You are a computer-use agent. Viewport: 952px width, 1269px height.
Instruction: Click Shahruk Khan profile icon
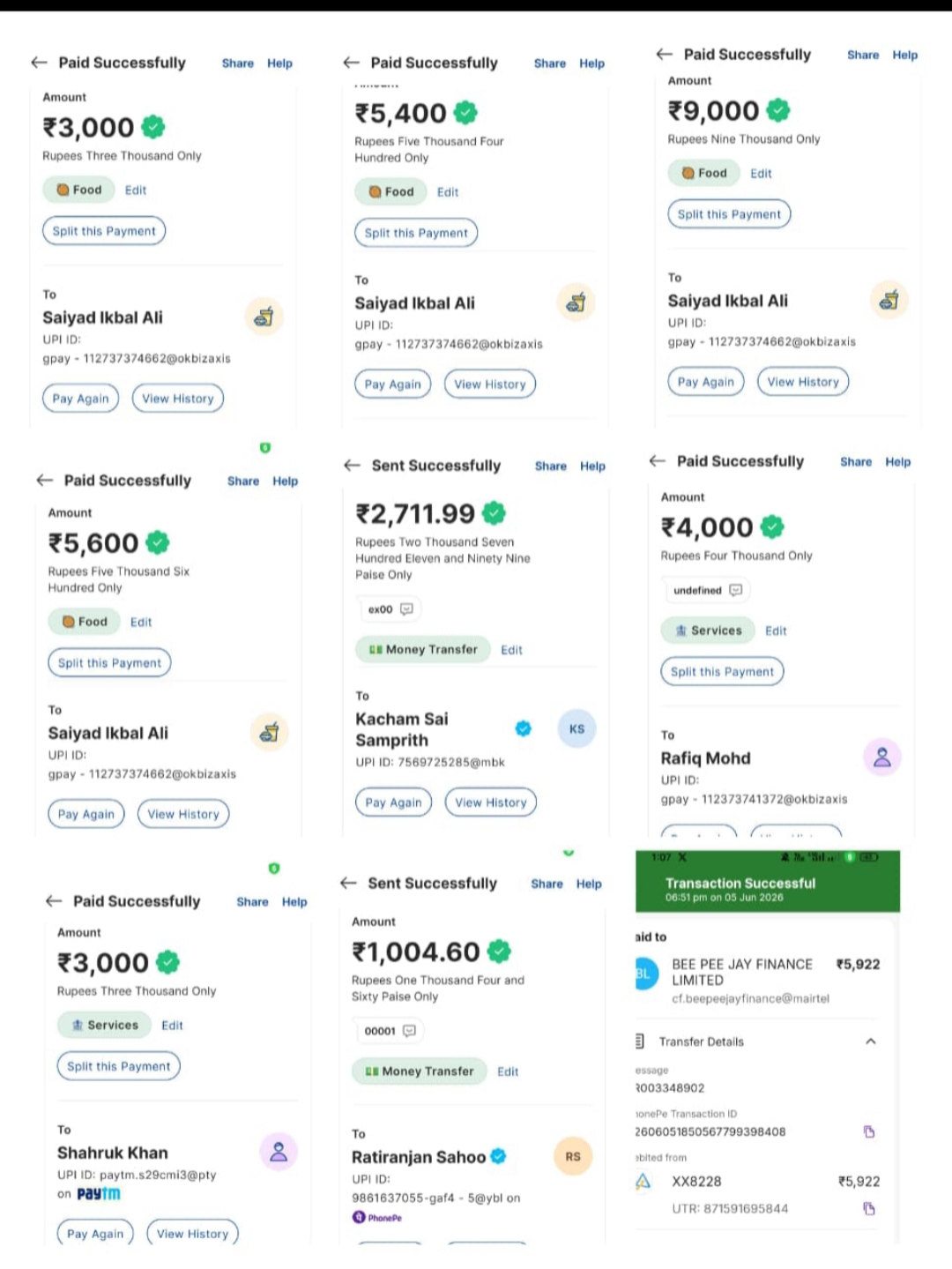point(279,1152)
